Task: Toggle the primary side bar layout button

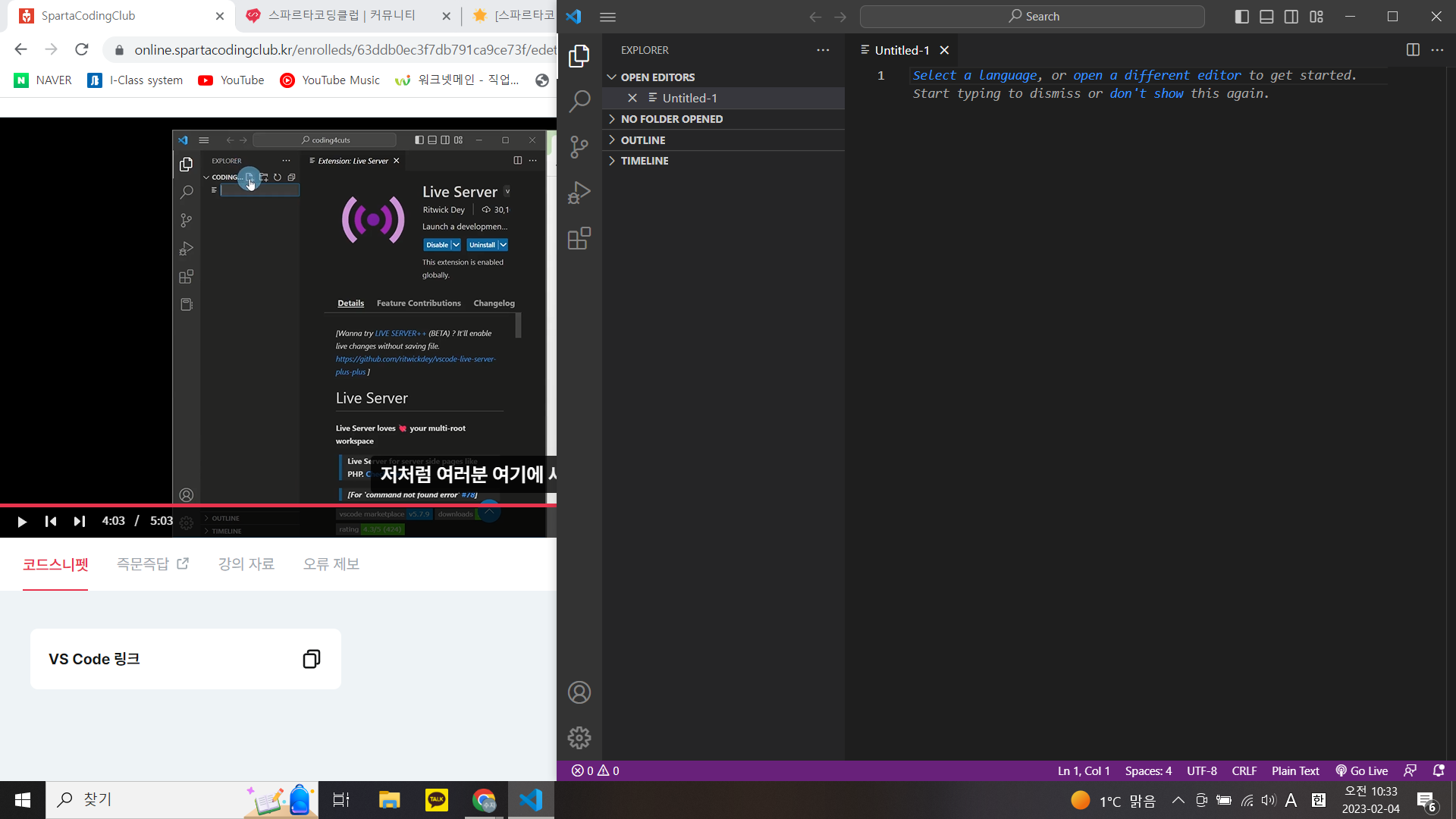Action: 1242,17
